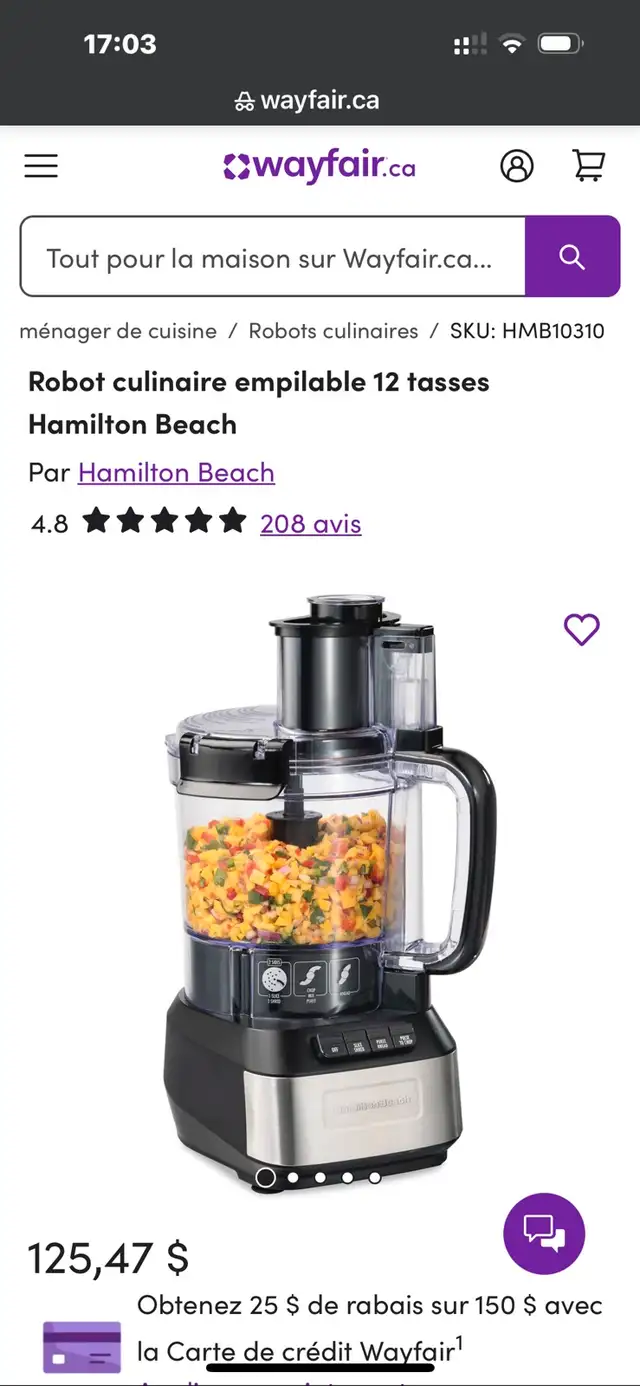Select the second image carousel dot
Viewport: 640px width, 1386px height.
293,1178
